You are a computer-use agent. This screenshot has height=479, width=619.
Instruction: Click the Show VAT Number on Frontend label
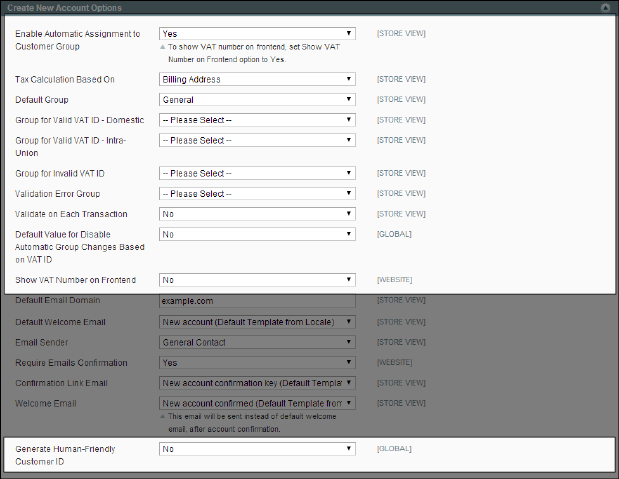(x=76, y=280)
